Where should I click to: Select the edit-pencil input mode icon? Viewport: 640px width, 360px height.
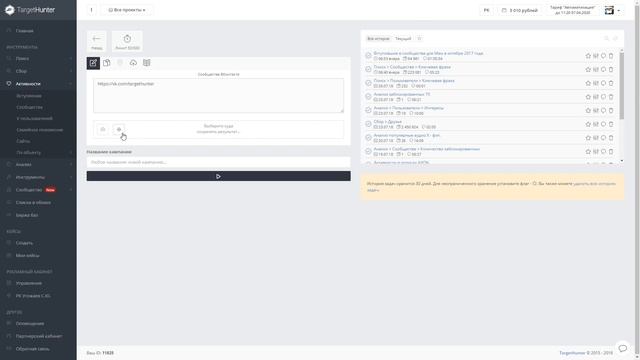(93, 63)
